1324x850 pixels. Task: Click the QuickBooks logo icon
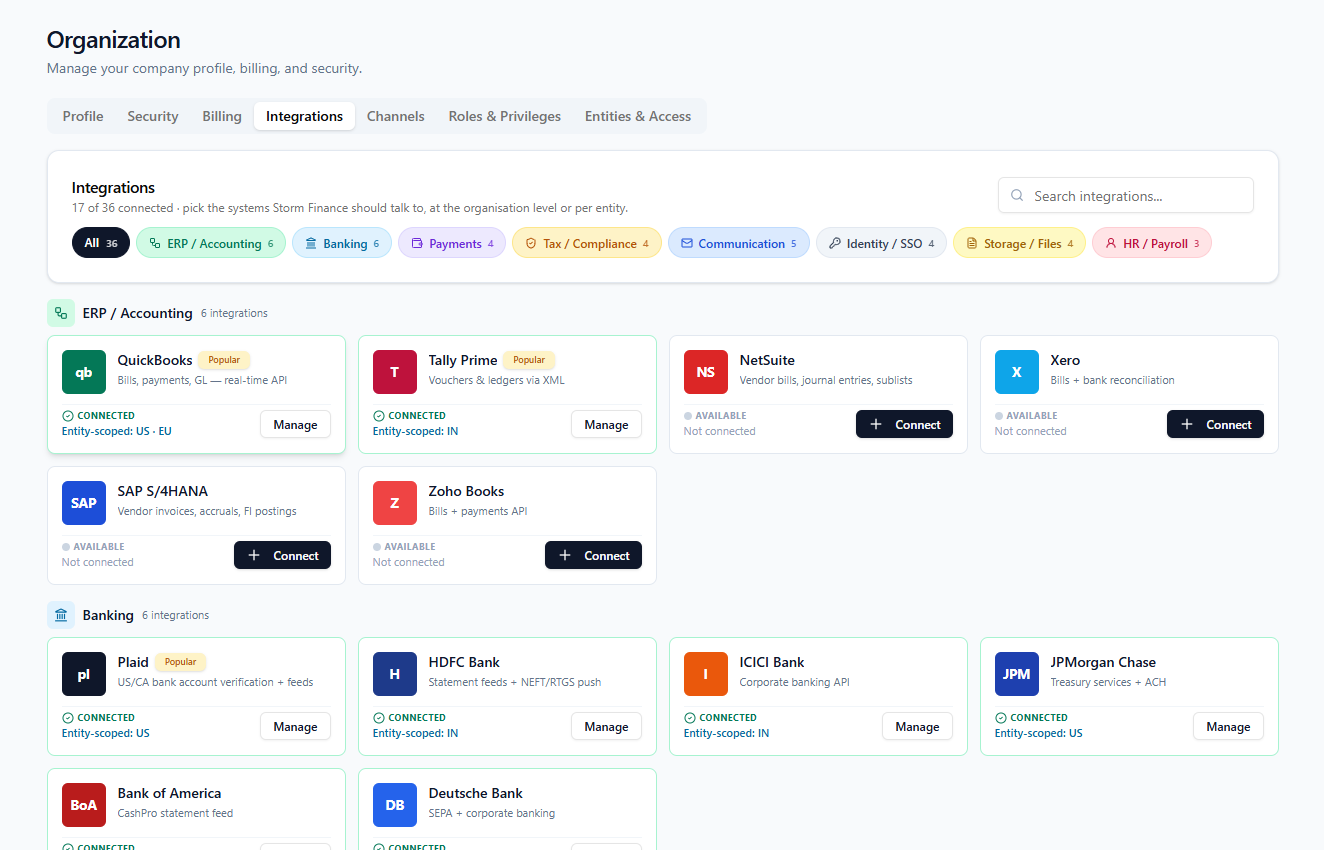click(84, 372)
